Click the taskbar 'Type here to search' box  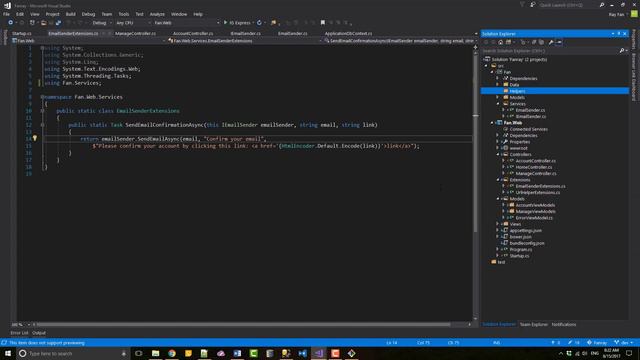pos(73,353)
